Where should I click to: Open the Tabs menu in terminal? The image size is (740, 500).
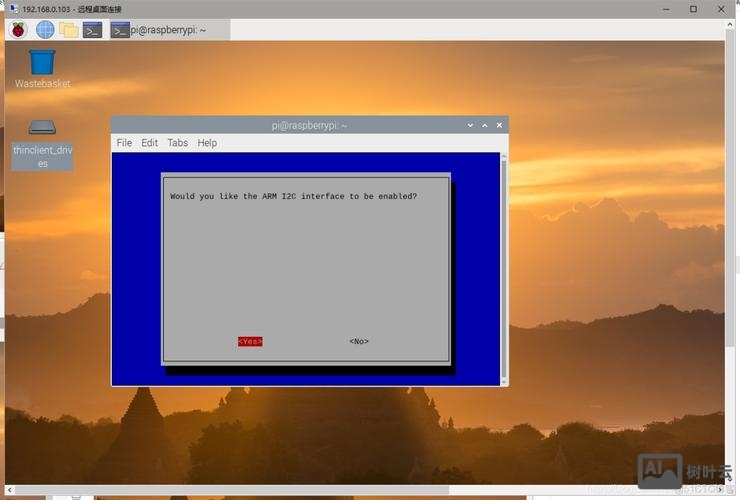pyautogui.click(x=177, y=143)
